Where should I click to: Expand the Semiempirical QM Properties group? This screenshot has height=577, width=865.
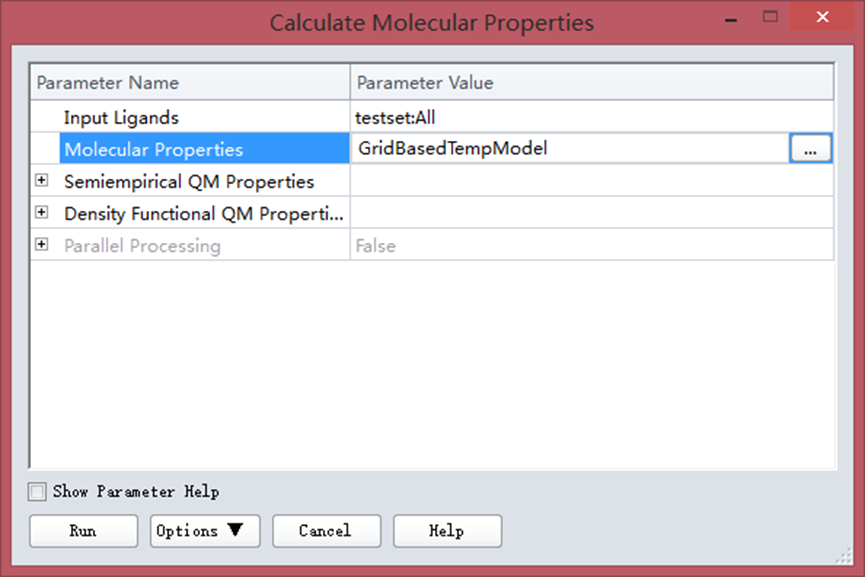[x=41, y=180]
